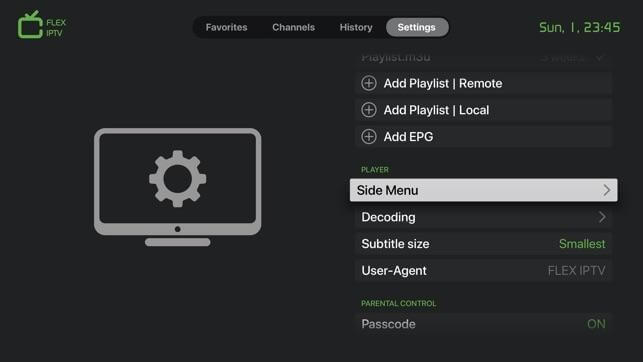Select the Add EPG option
Screen dimensions: 643x362
point(483,137)
